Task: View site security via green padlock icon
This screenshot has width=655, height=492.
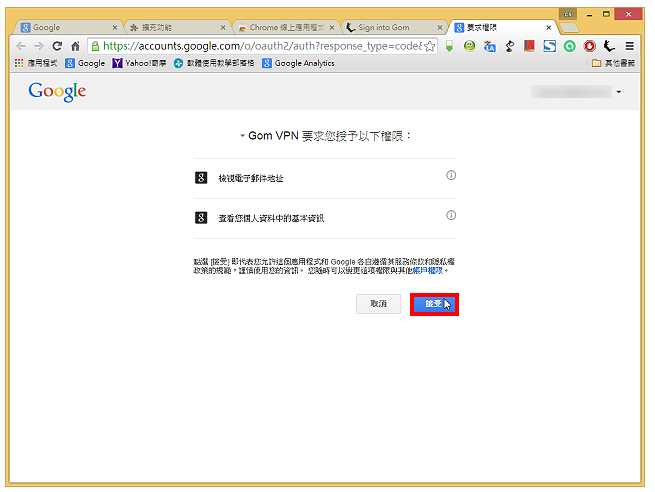Action: 95,46
